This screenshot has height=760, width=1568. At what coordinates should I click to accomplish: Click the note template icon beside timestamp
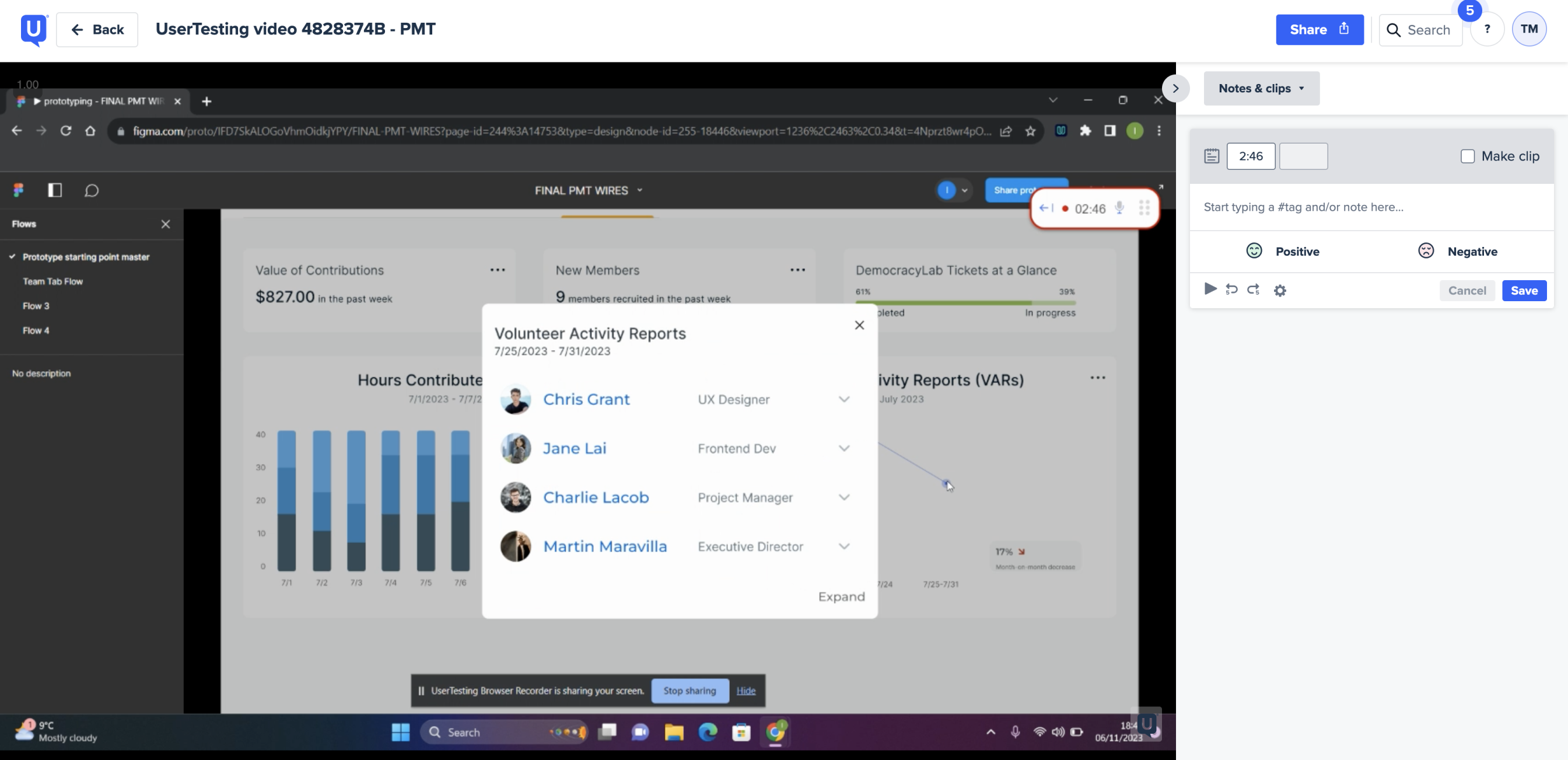(x=1212, y=156)
